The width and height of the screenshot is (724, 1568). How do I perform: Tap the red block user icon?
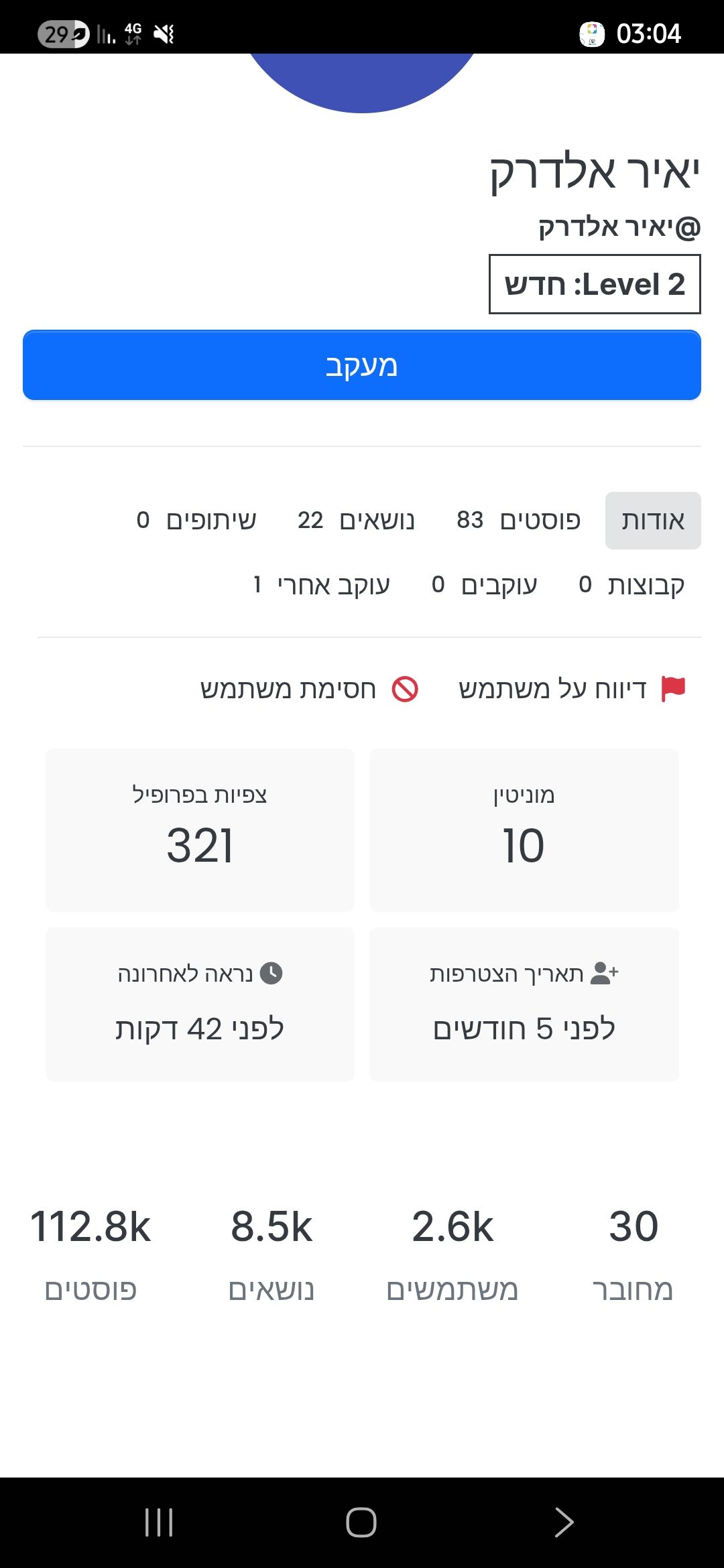click(405, 689)
